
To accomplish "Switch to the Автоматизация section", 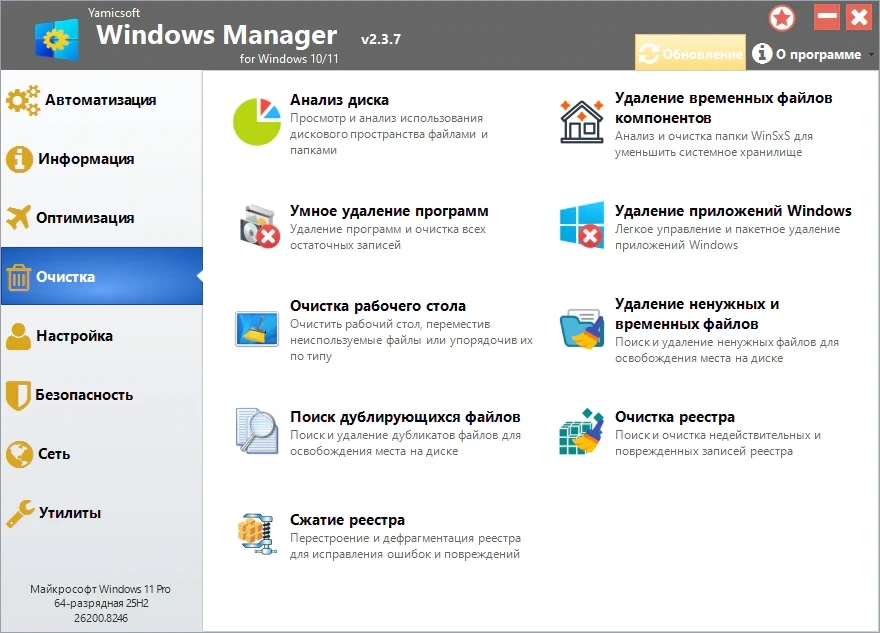I will pos(101,100).
